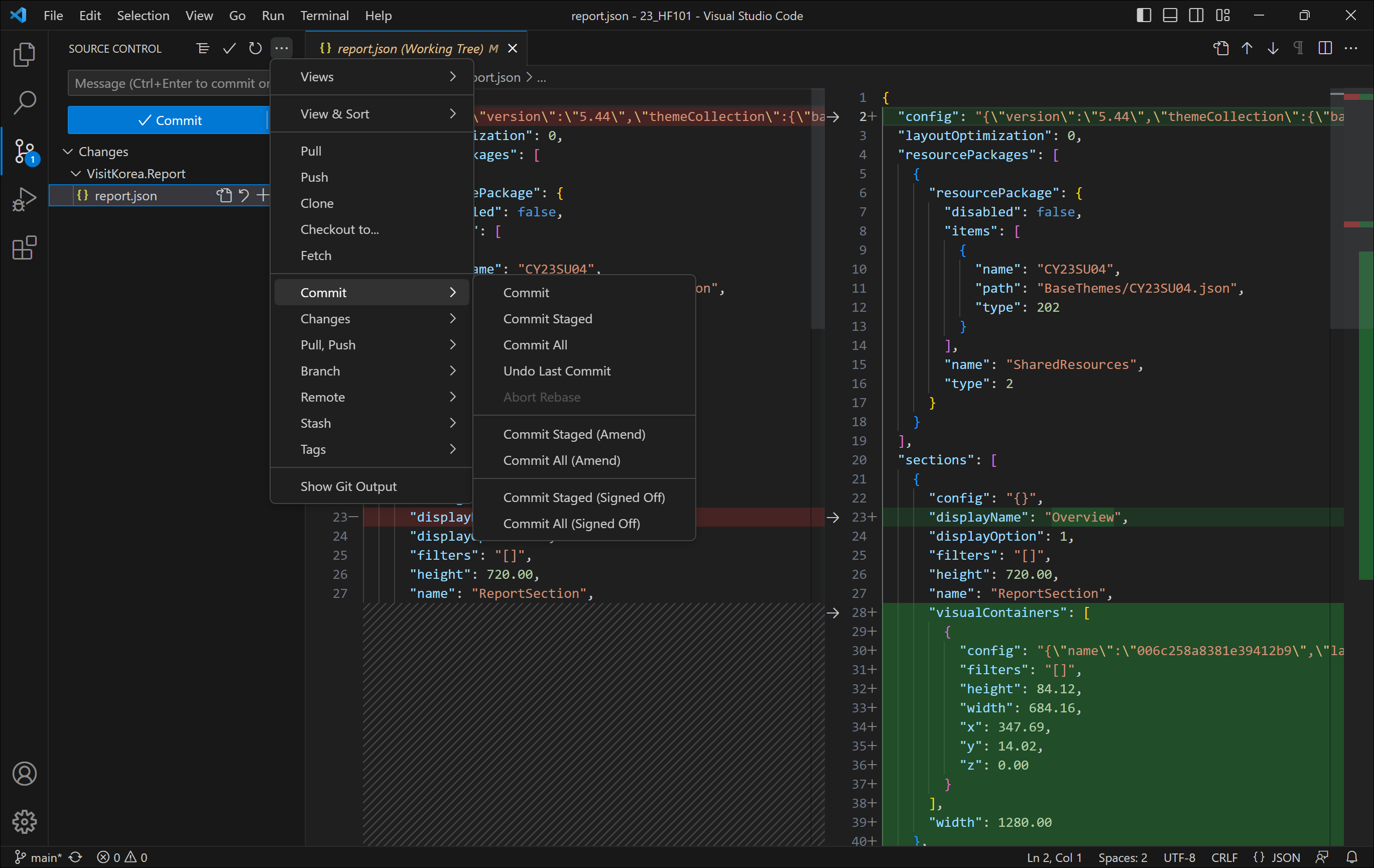Click Open File icon on report.json row
This screenshot has height=868, width=1374.
(224, 196)
